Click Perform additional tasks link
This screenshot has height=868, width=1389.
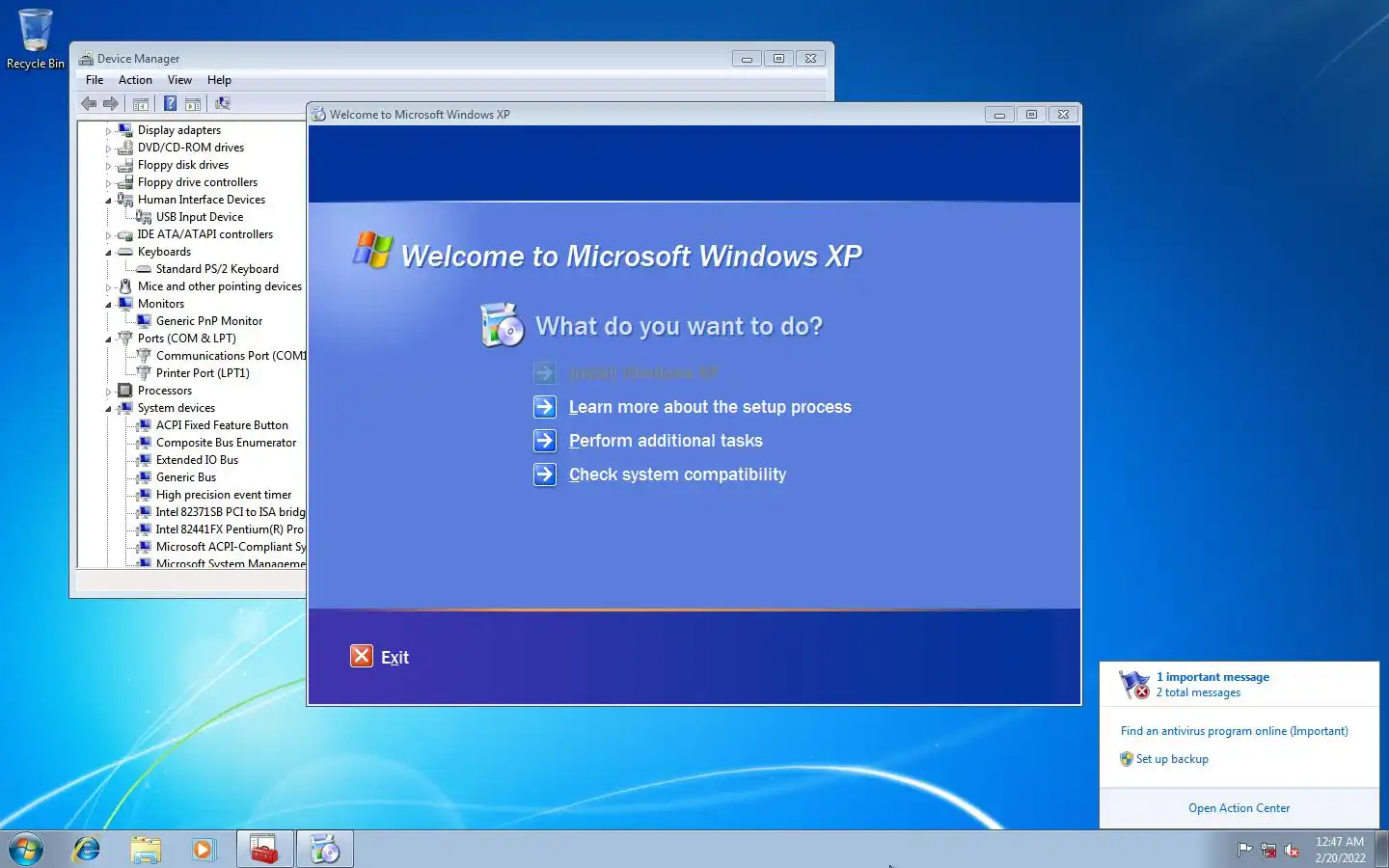(x=666, y=441)
